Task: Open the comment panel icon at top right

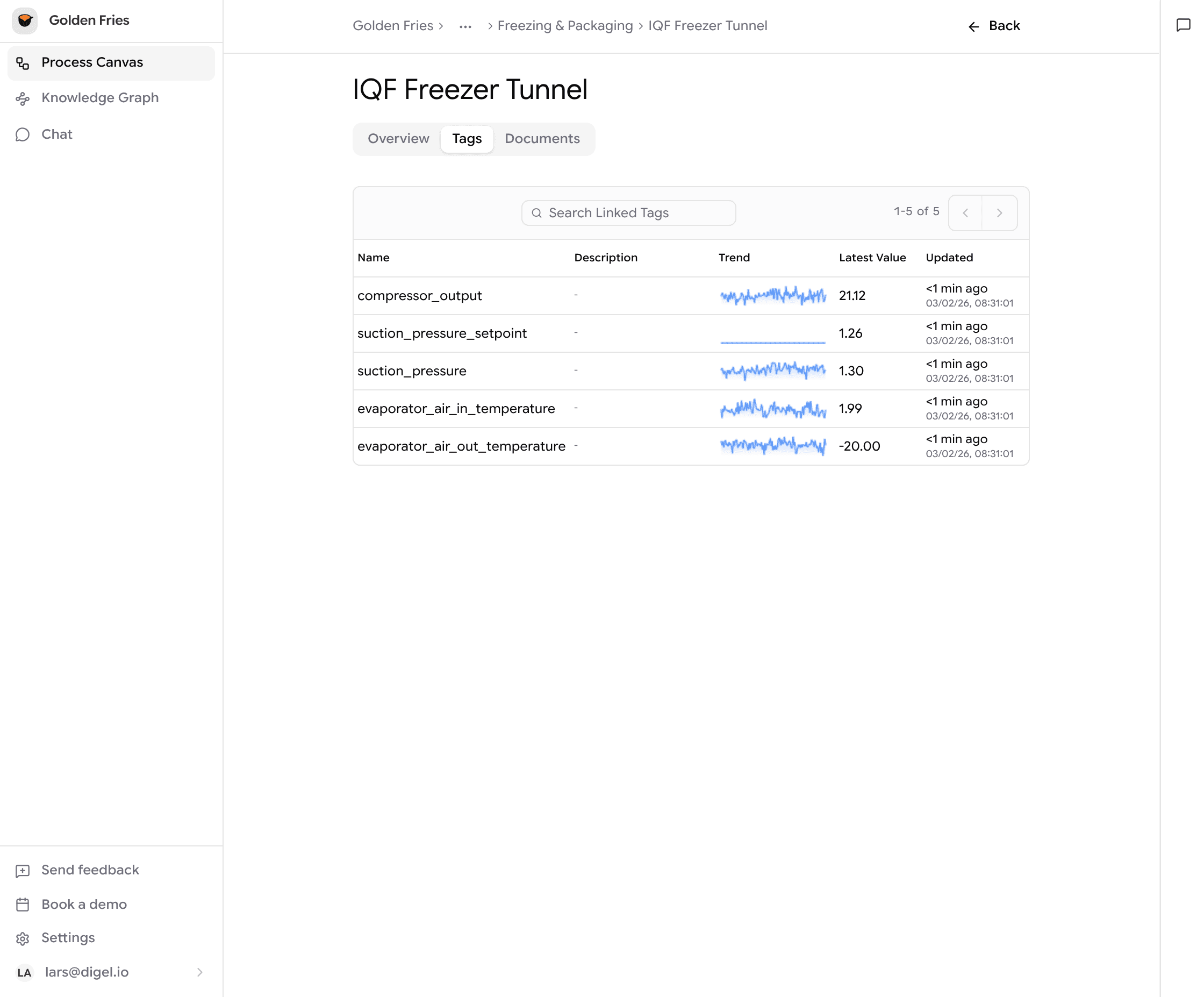Action: point(1183,25)
